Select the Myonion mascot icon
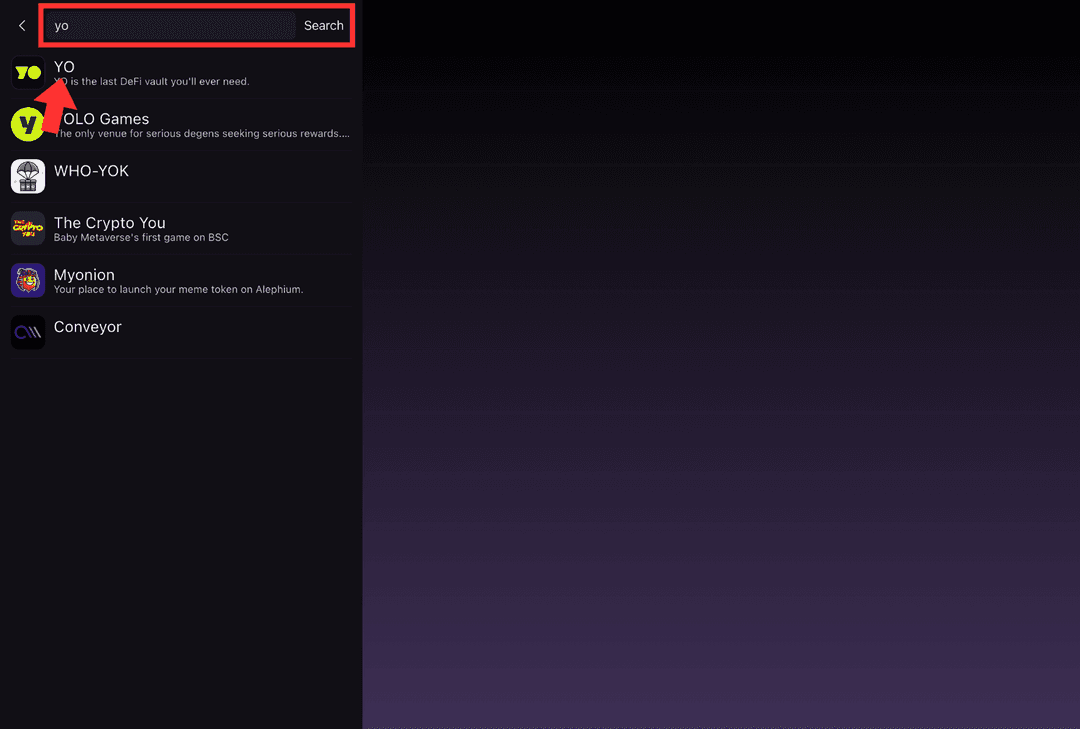This screenshot has width=1080, height=729. pyautogui.click(x=28, y=280)
